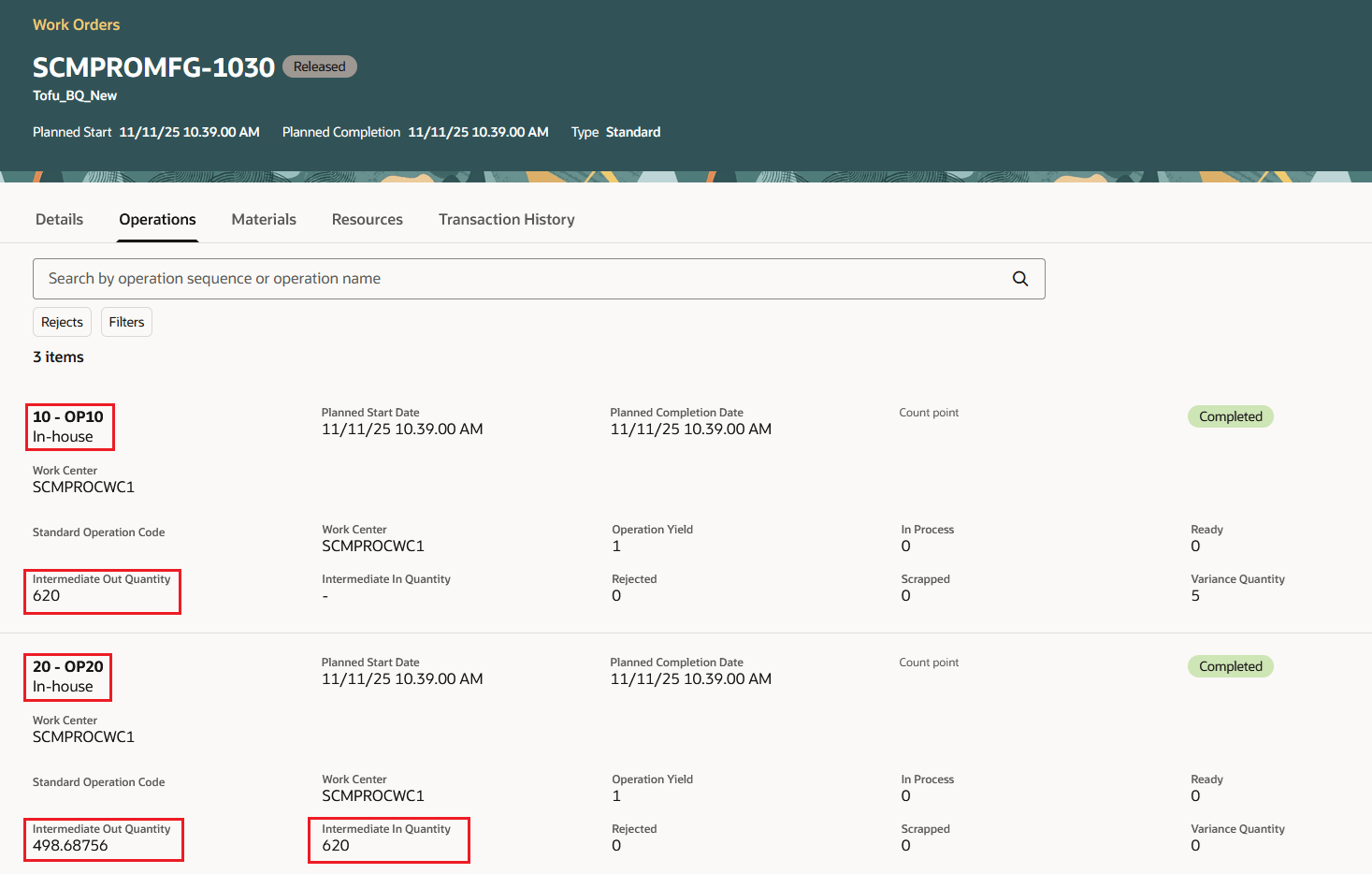Click the Completed badge for OP10
Image resolution: width=1372 pixels, height=874 pixels.
pyautogui.click(x=1231, y=416)
